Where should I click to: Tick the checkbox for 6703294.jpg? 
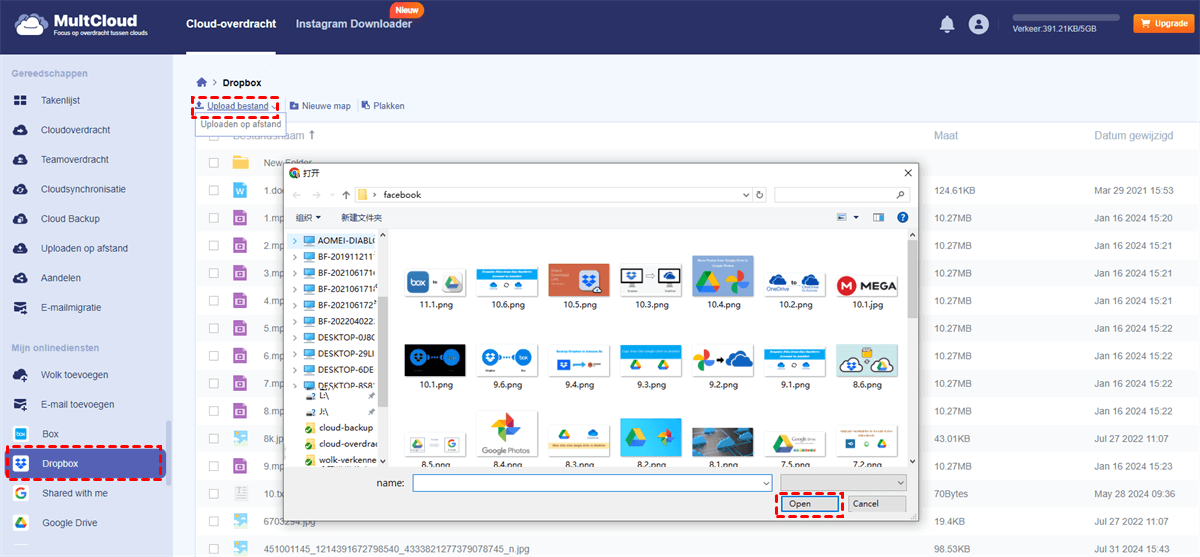coord(213,521)
